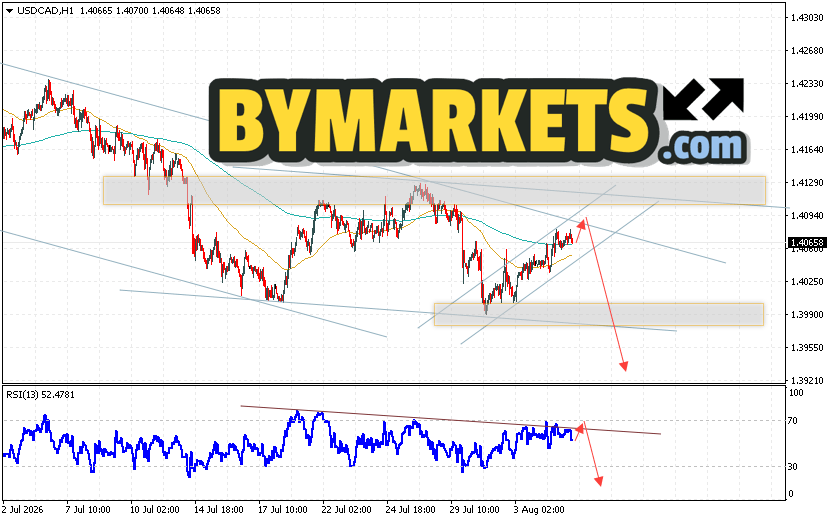
Task: Select price level 1.41640 on the scale
Action: click(807, 149)
